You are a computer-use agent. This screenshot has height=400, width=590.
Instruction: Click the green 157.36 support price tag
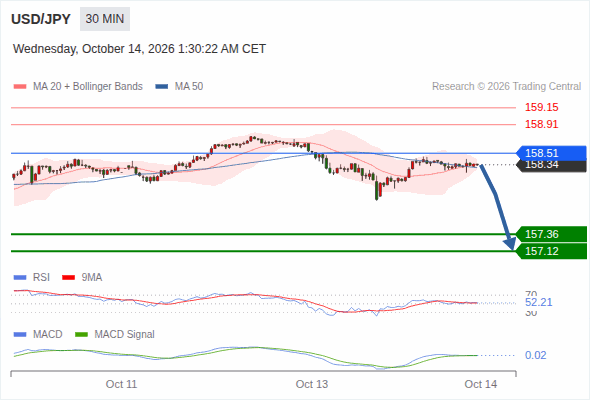tap(551, 234)
